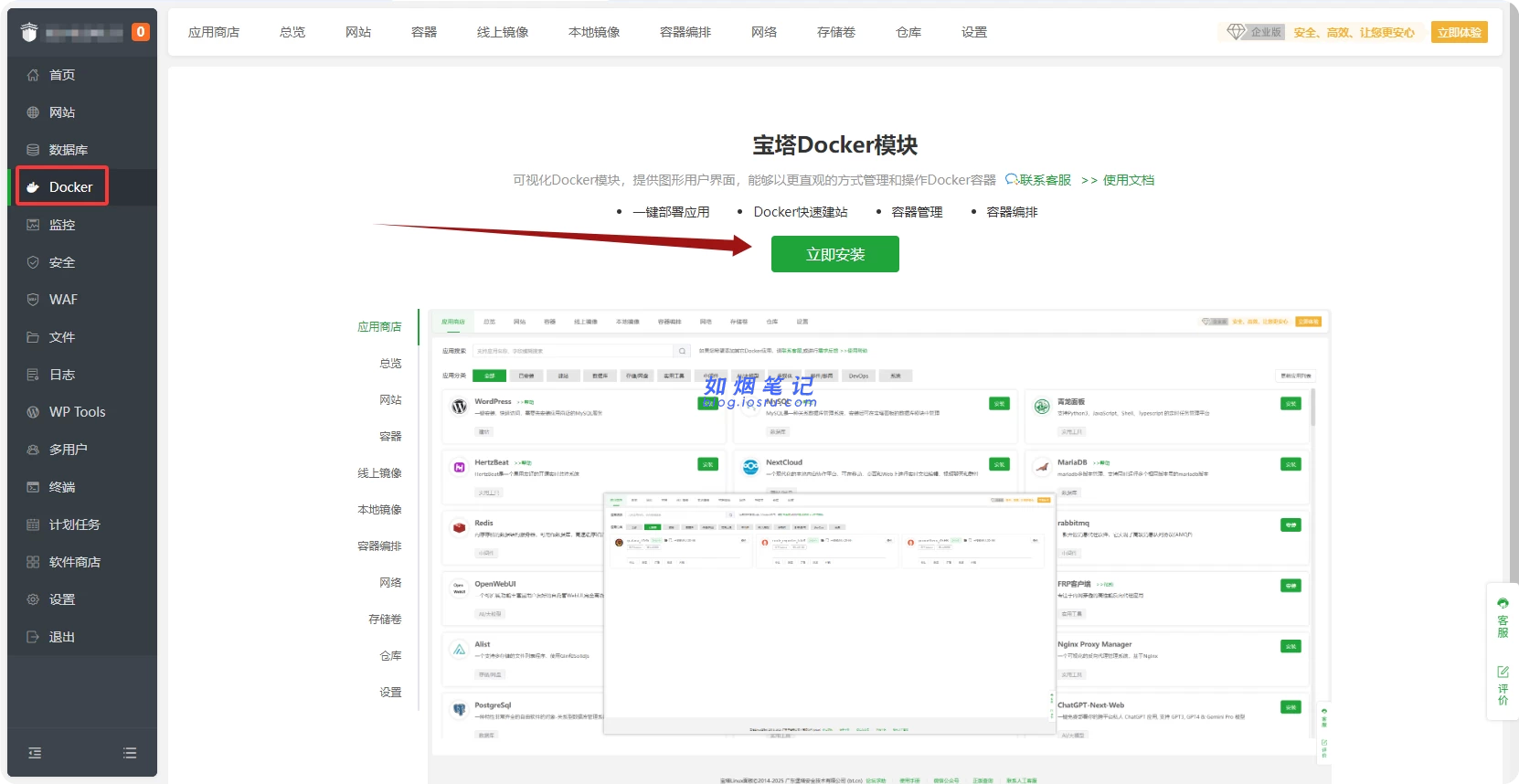Screen dimensions: 1519x784
Task: Select 设置 in the preview side list
Action: point(390,693)
